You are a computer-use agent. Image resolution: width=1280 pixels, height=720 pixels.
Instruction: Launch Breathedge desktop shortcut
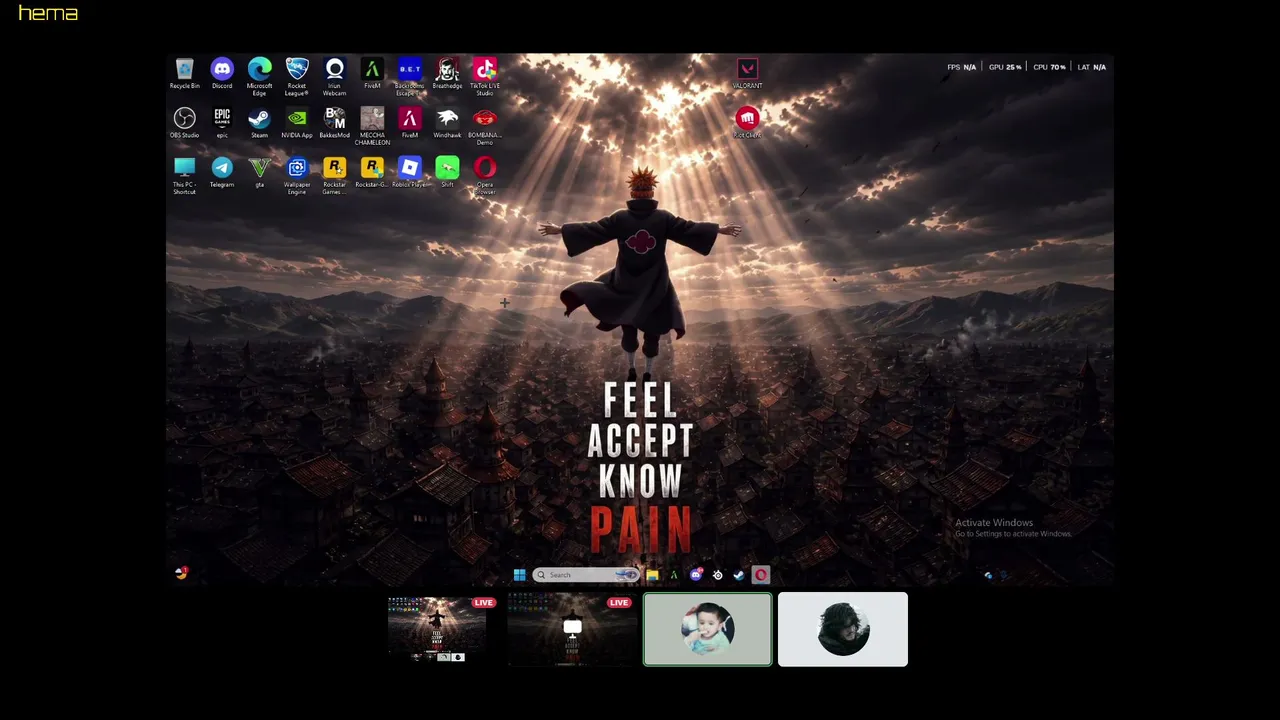click(447, 73)
